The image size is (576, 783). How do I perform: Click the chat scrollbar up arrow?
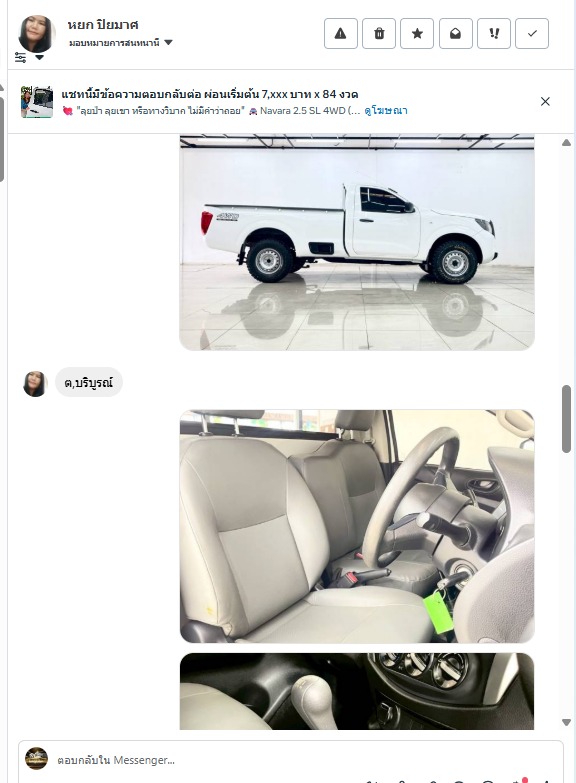[566, 143]
